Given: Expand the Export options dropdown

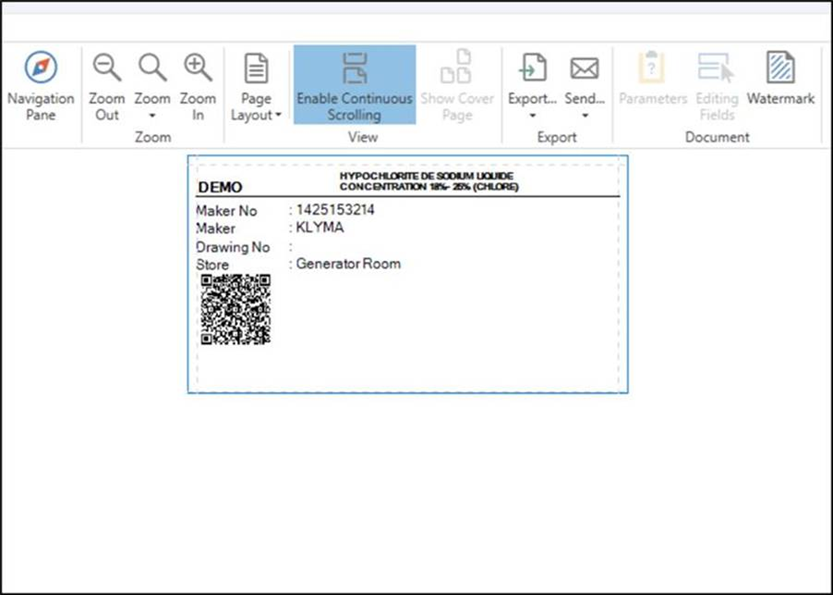Looking at the screenshot, I should tap(531, 113).
